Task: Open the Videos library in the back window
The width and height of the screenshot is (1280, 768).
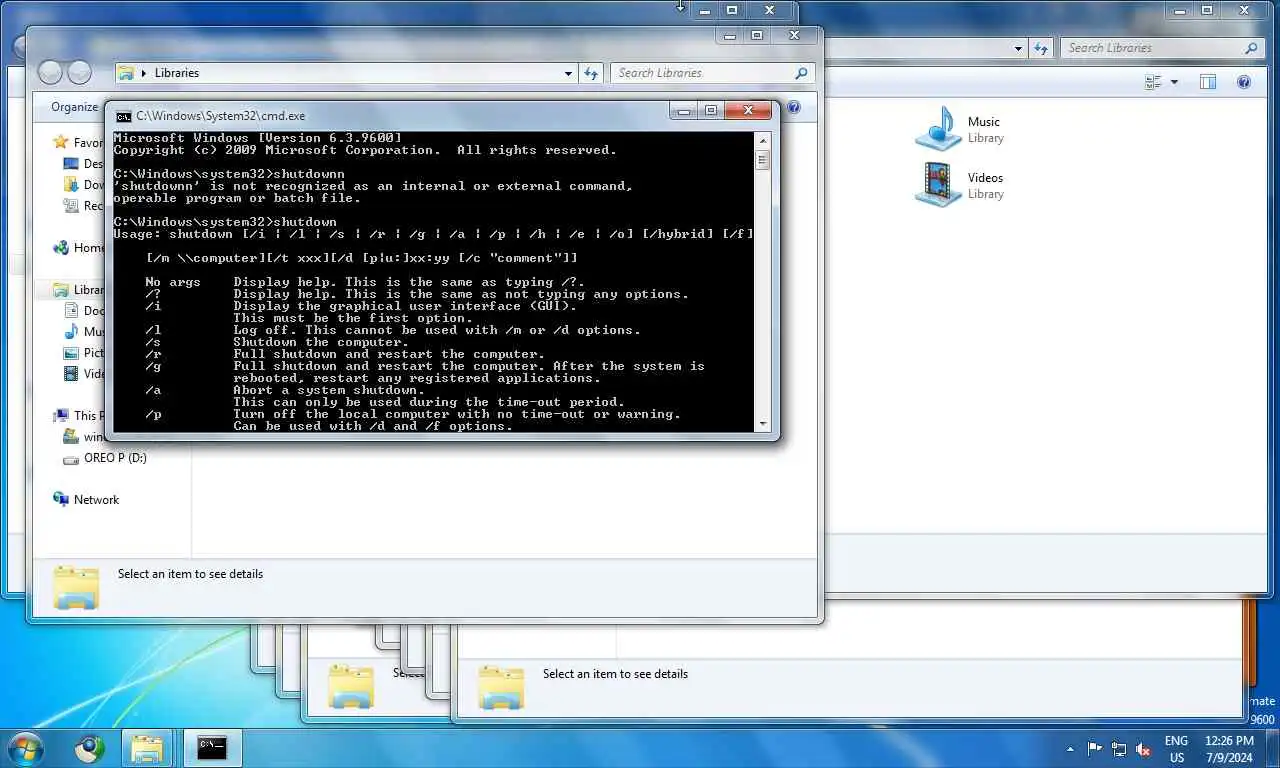Action: click(x=960, y=185)
